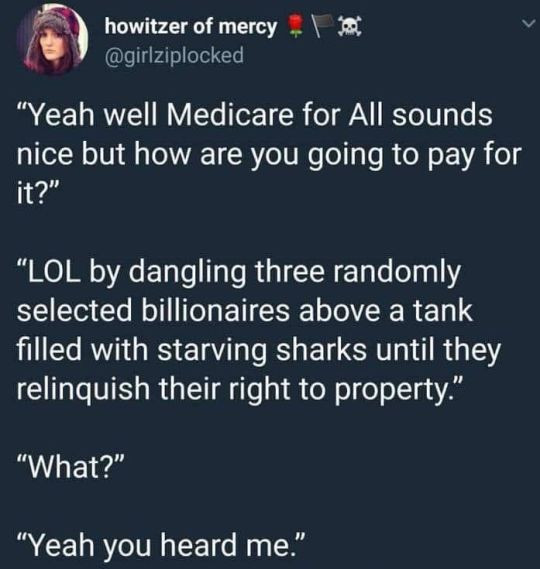The image size is (540, 569).
Task: Click the skull and crossbones emoji
Action: pyautogui.click(x=349, y=28)
